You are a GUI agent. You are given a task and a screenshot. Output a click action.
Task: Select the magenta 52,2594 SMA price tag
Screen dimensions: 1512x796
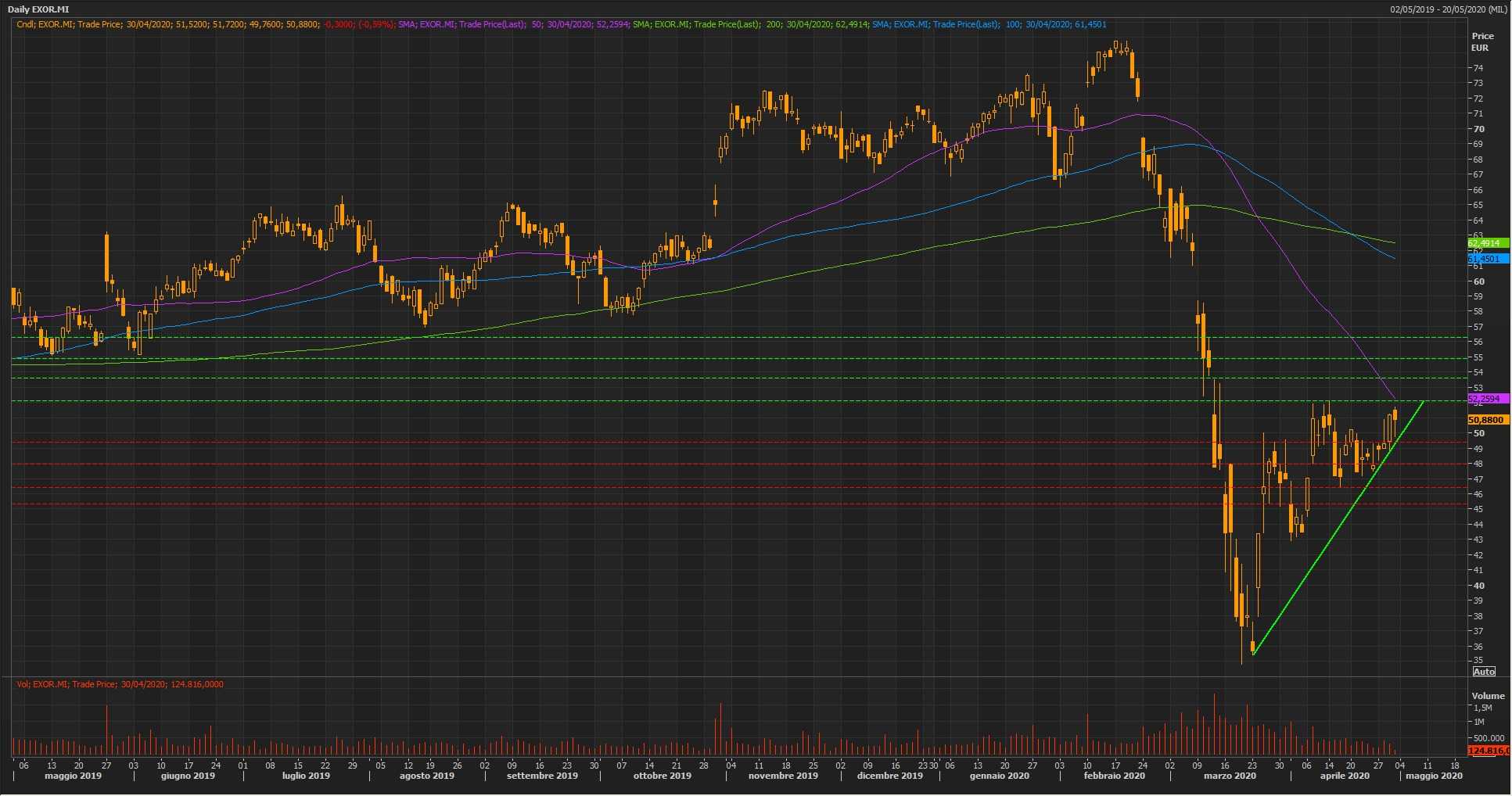pyautogui.click(x=1487, y=399)
